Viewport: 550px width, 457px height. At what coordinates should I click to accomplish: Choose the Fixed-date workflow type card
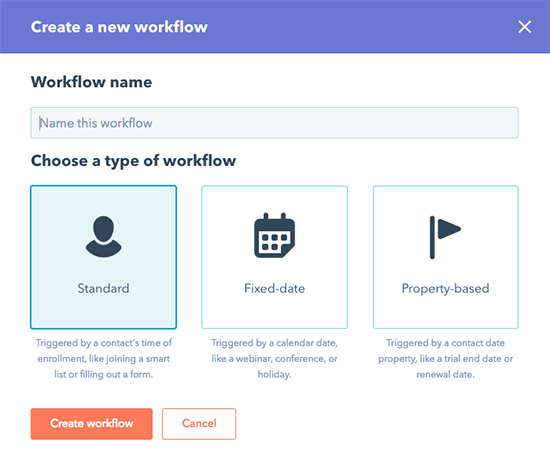[x=274, y=257]
